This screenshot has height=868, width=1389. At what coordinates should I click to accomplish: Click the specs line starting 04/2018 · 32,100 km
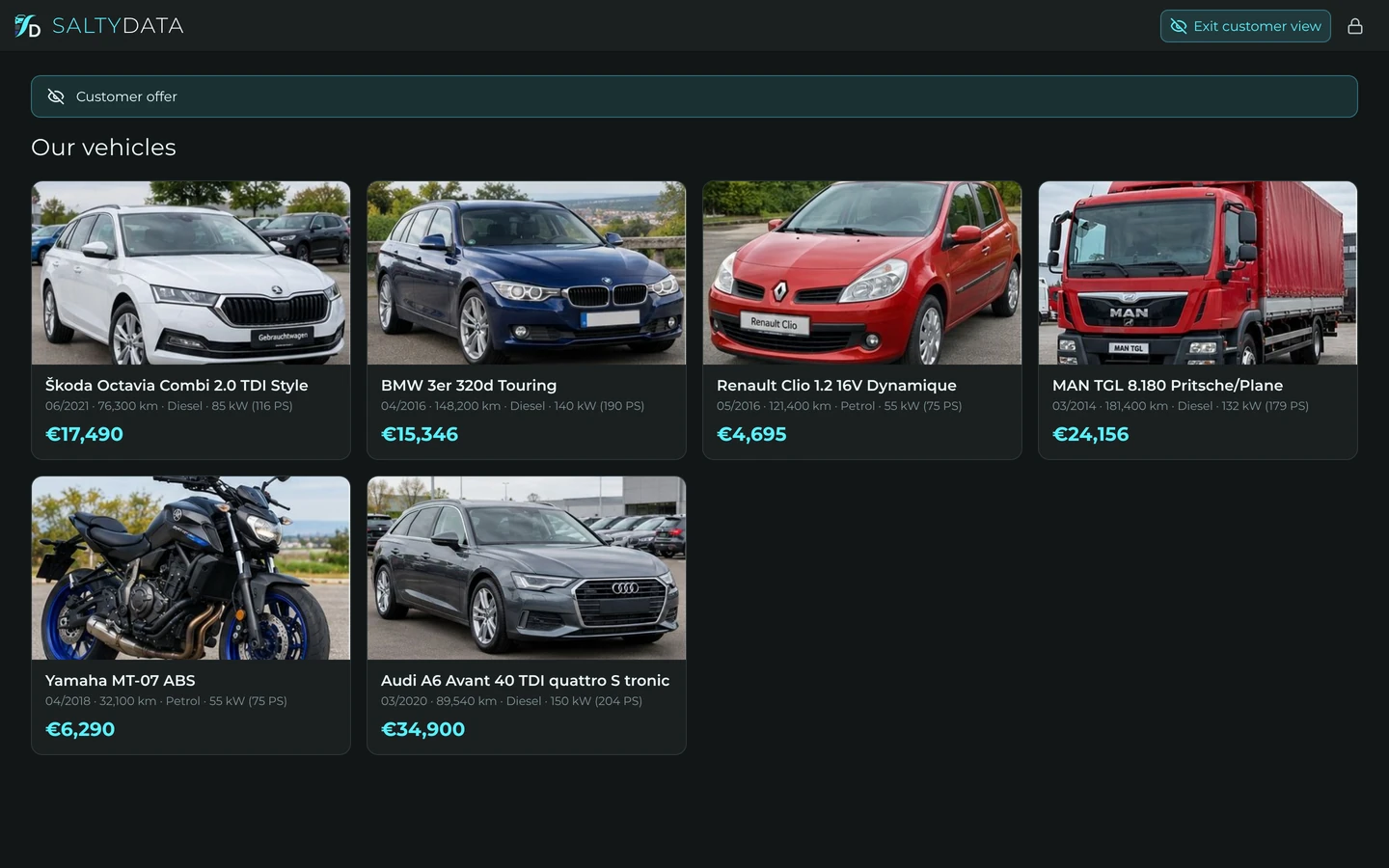pyautogui.click(x=166, y=701)
